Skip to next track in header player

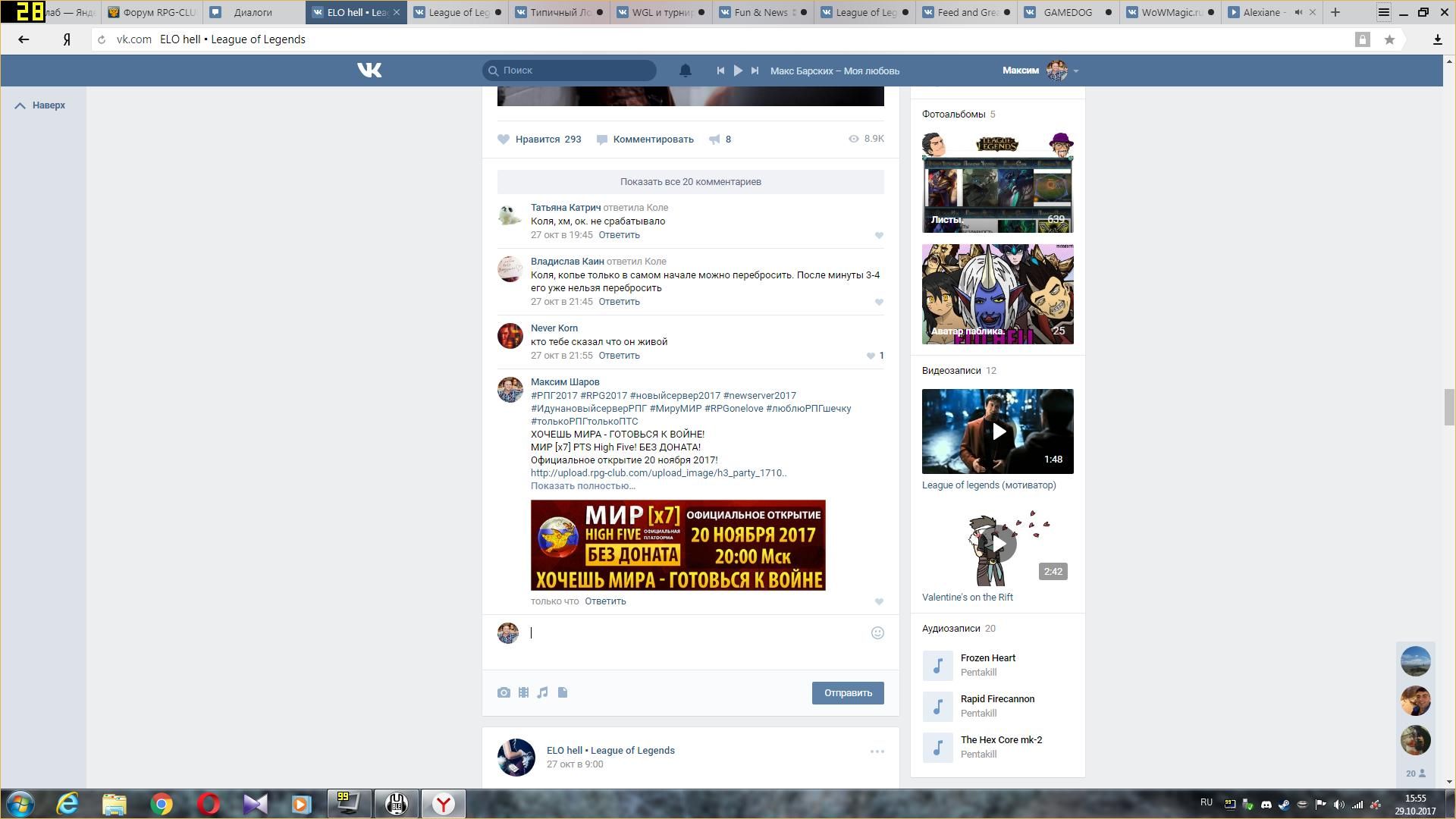click(x=755, y=71)
